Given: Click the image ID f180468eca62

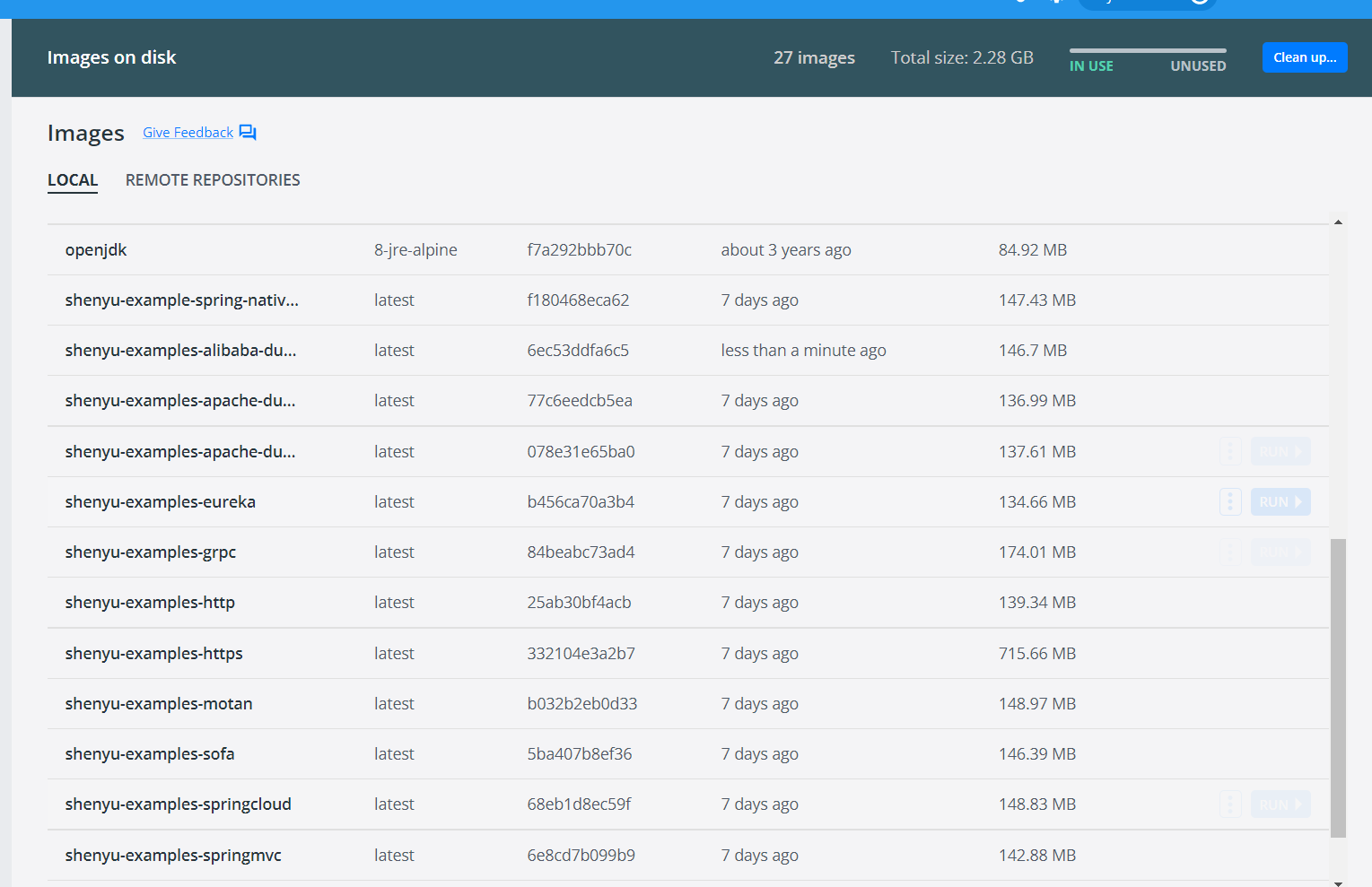Looking at the screenshot, I should point(578,300).
